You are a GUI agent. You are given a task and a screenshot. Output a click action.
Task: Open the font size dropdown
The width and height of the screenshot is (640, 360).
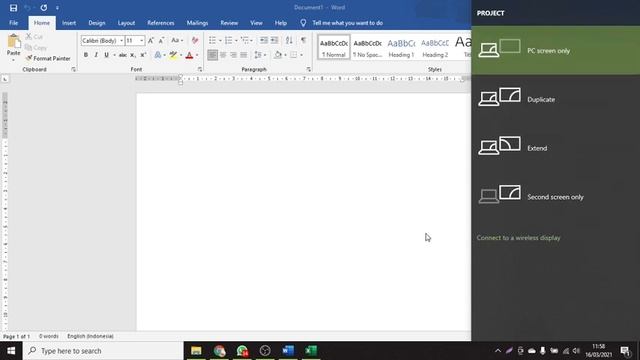[141, 40]
